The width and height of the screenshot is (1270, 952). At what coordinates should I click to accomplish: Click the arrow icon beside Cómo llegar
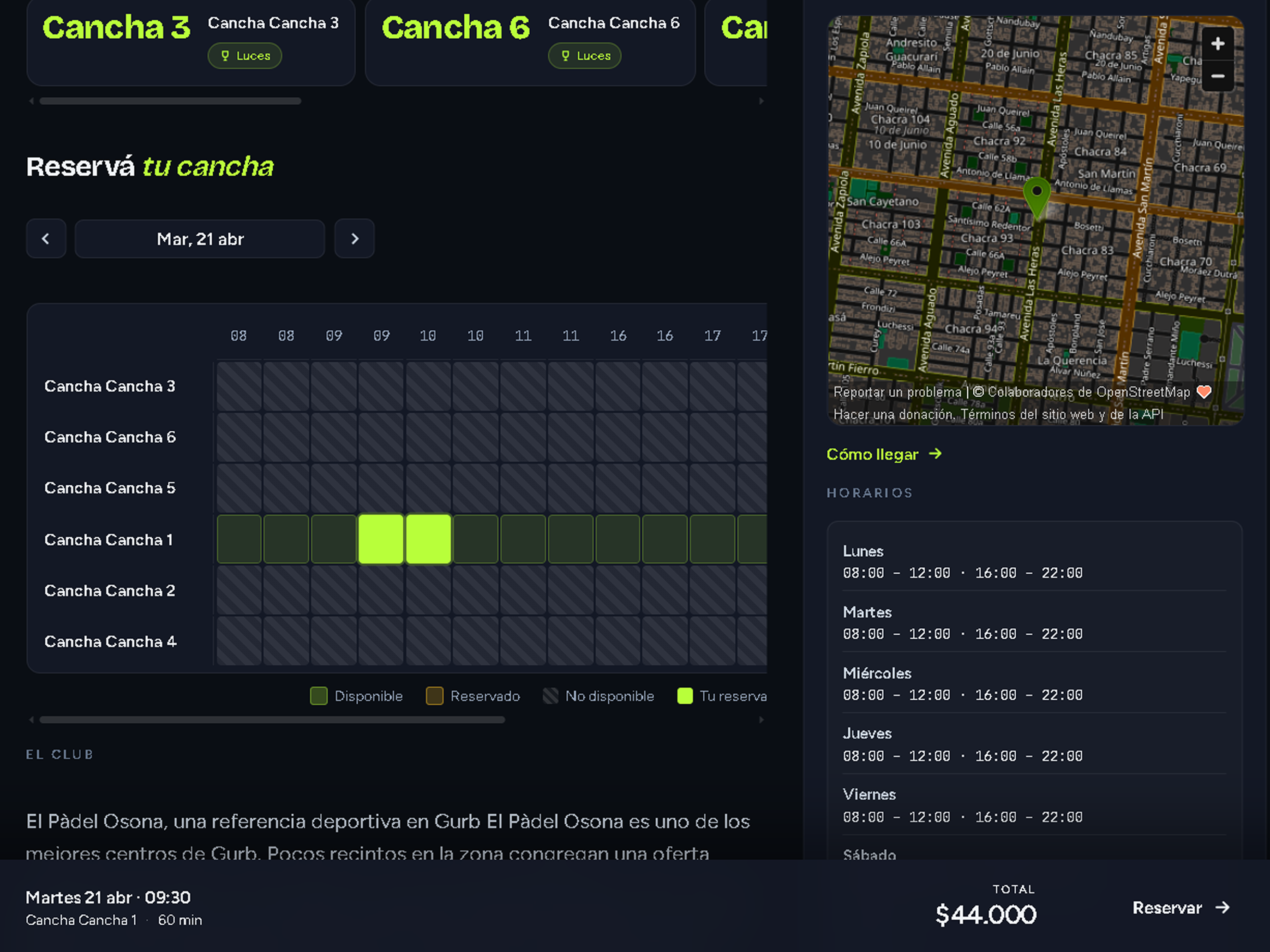935,454
